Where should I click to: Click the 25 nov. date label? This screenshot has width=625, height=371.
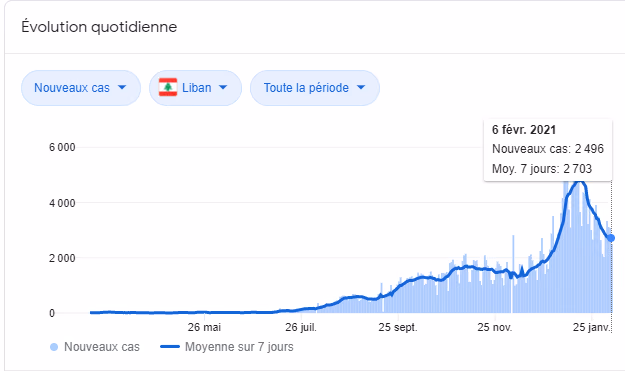coord(495,327)
